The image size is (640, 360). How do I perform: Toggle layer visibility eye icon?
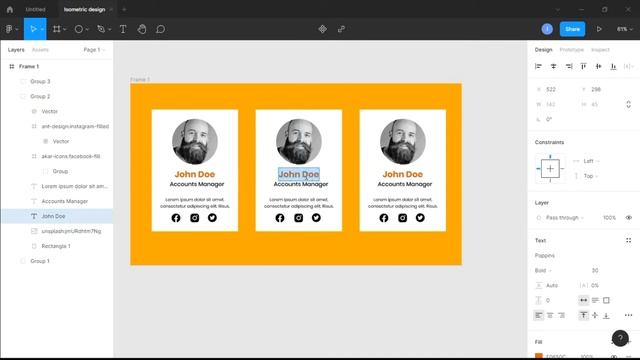click(629, 218)
